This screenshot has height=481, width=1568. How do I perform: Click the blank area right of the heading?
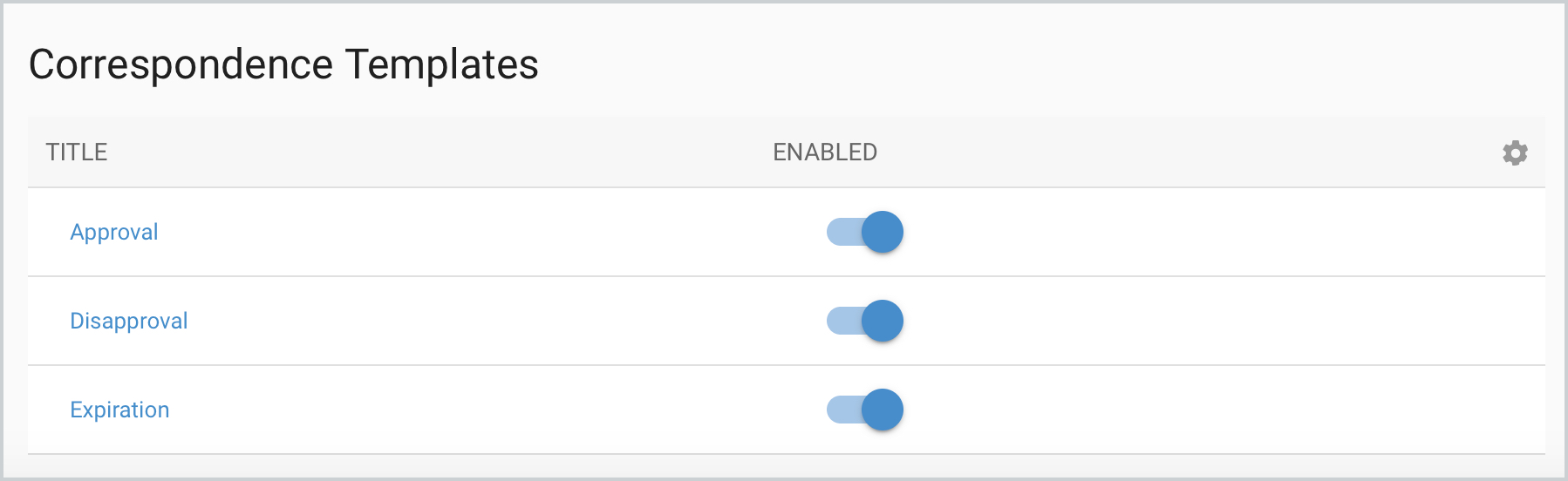coord(1046,64)
